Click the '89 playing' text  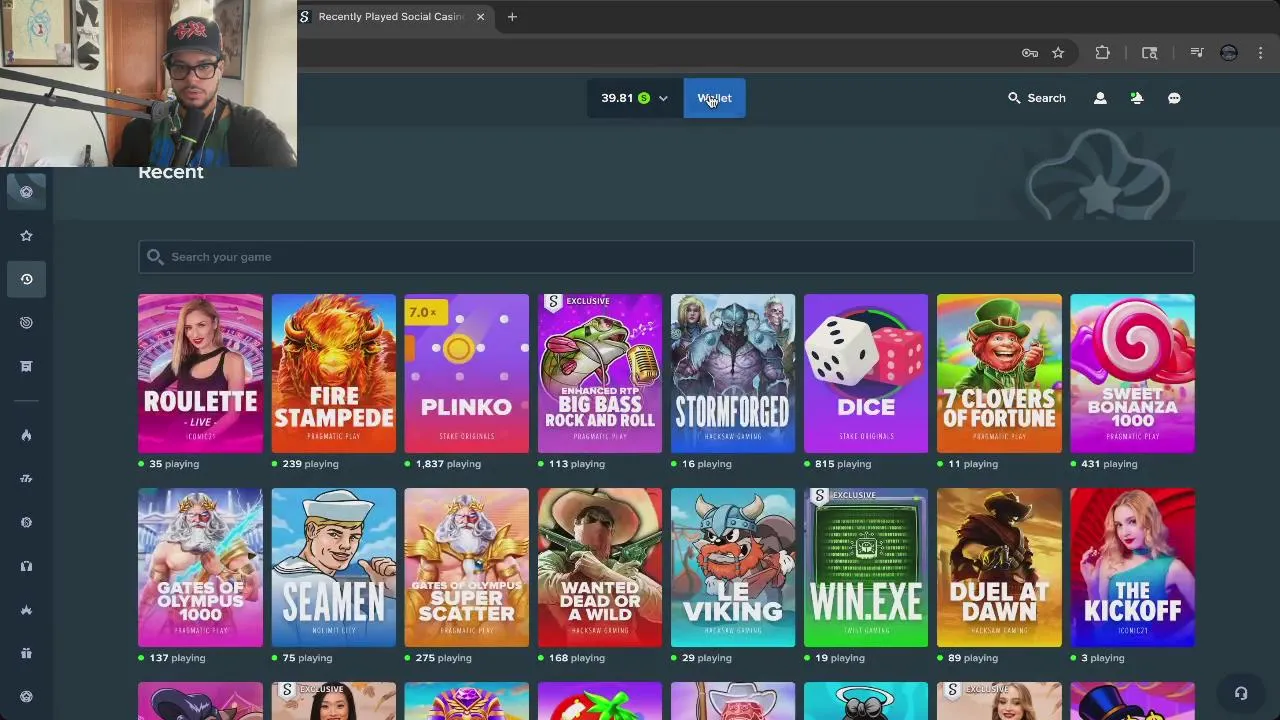973,658
